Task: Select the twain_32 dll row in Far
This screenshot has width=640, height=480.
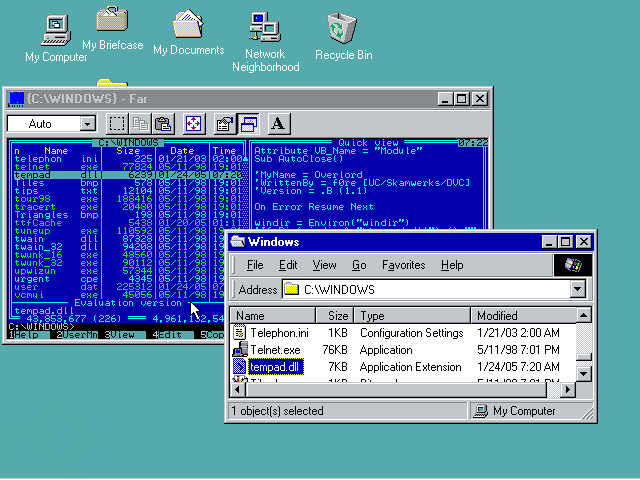Action: (118, 247)
